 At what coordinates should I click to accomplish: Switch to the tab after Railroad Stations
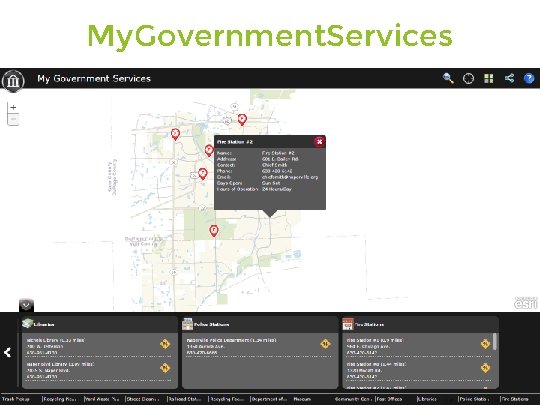(226, 399)
